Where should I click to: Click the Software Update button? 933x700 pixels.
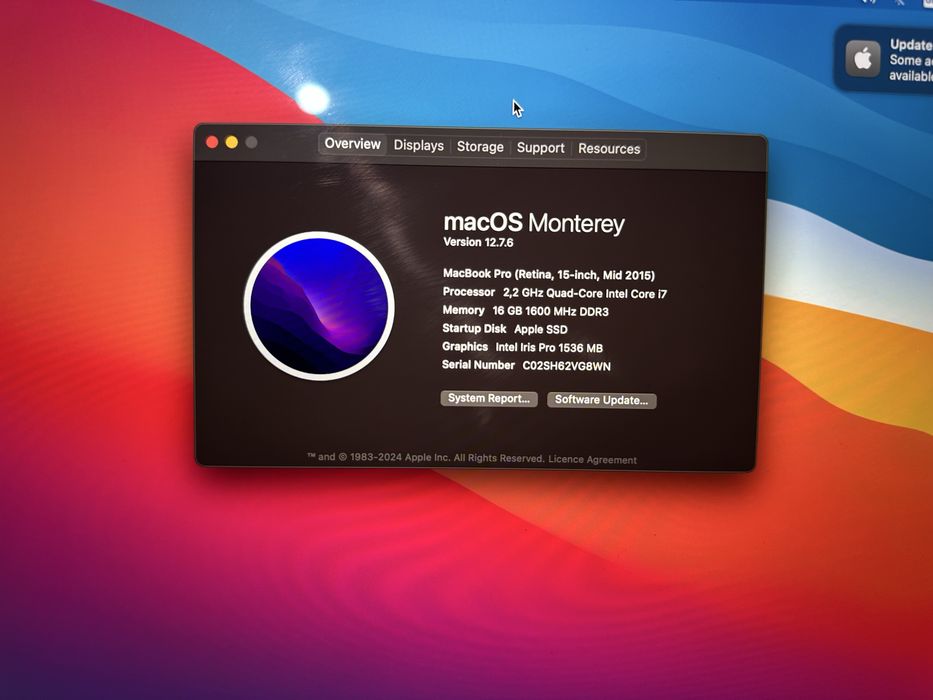602,400
